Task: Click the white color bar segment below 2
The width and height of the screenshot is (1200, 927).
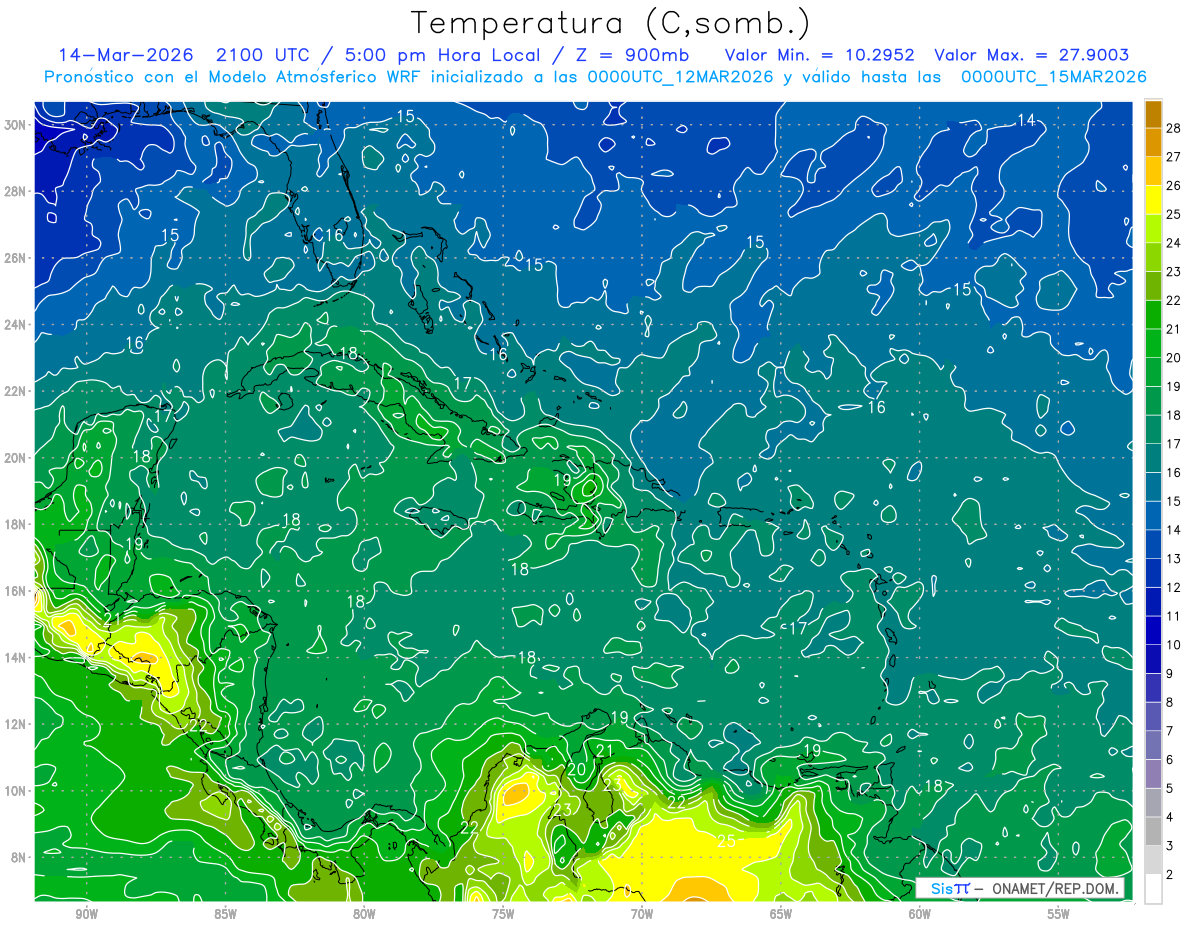Action: coord(1153,888)
